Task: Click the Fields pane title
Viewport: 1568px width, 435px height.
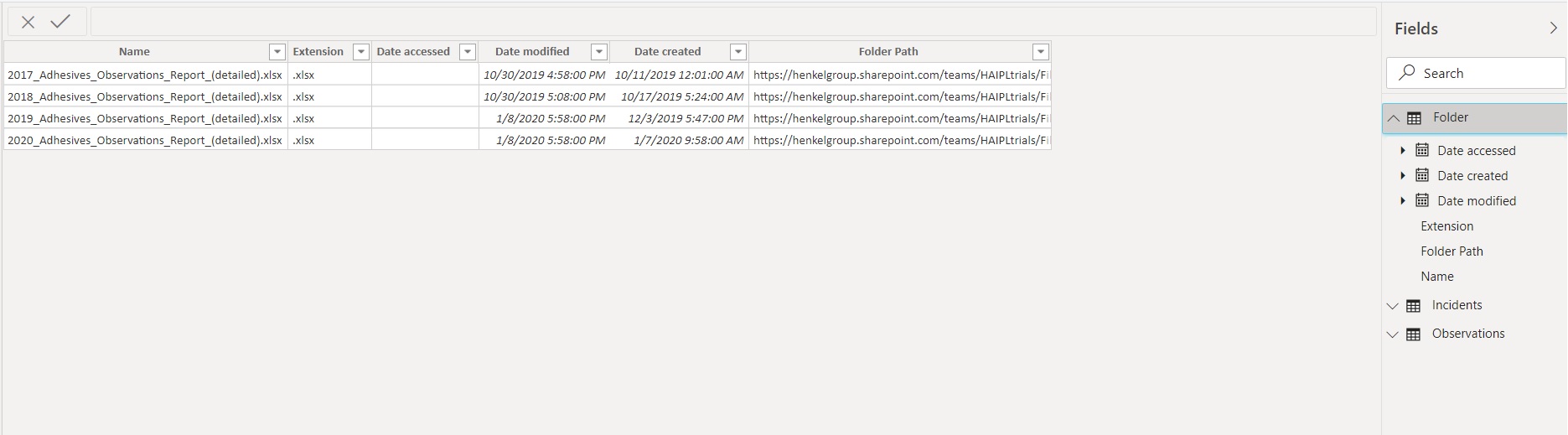Action: click(x=1415, y=28)
